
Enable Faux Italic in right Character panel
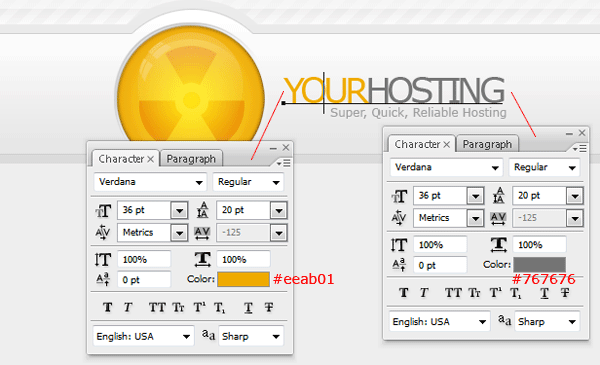pyautogui.click(x=424, y=293)
